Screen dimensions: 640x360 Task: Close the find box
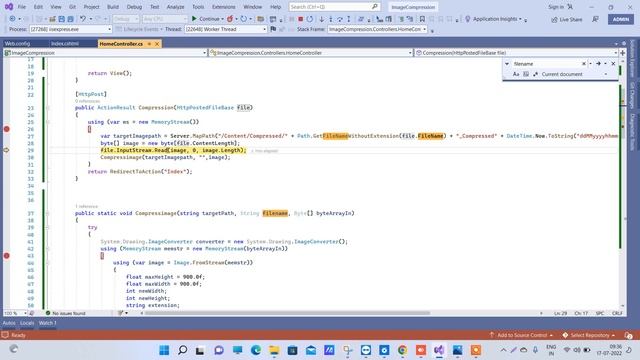[613, 64]
